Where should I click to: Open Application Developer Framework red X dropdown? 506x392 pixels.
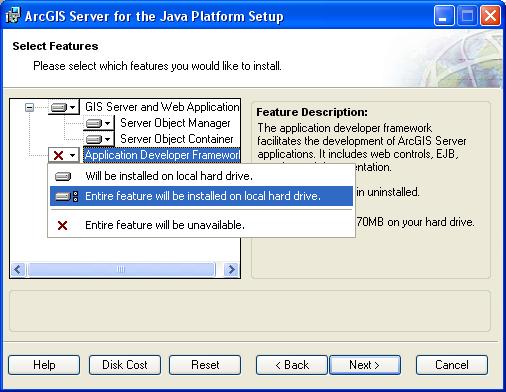pos(64,155)
